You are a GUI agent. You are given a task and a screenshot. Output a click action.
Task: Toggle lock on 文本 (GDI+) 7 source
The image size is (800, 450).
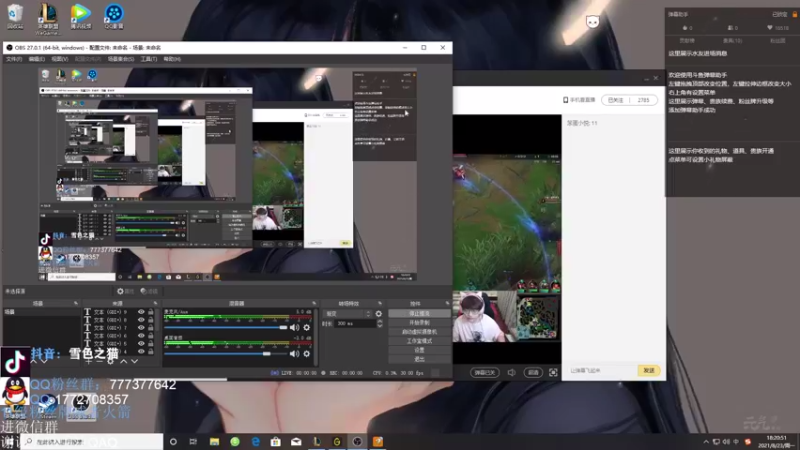(151, 328)
